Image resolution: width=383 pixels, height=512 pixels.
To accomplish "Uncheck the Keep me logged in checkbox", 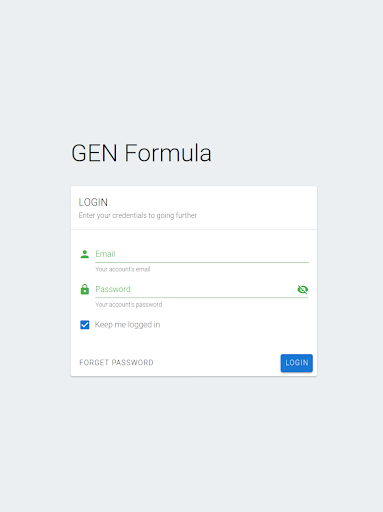I will click(x=85, y=325).
